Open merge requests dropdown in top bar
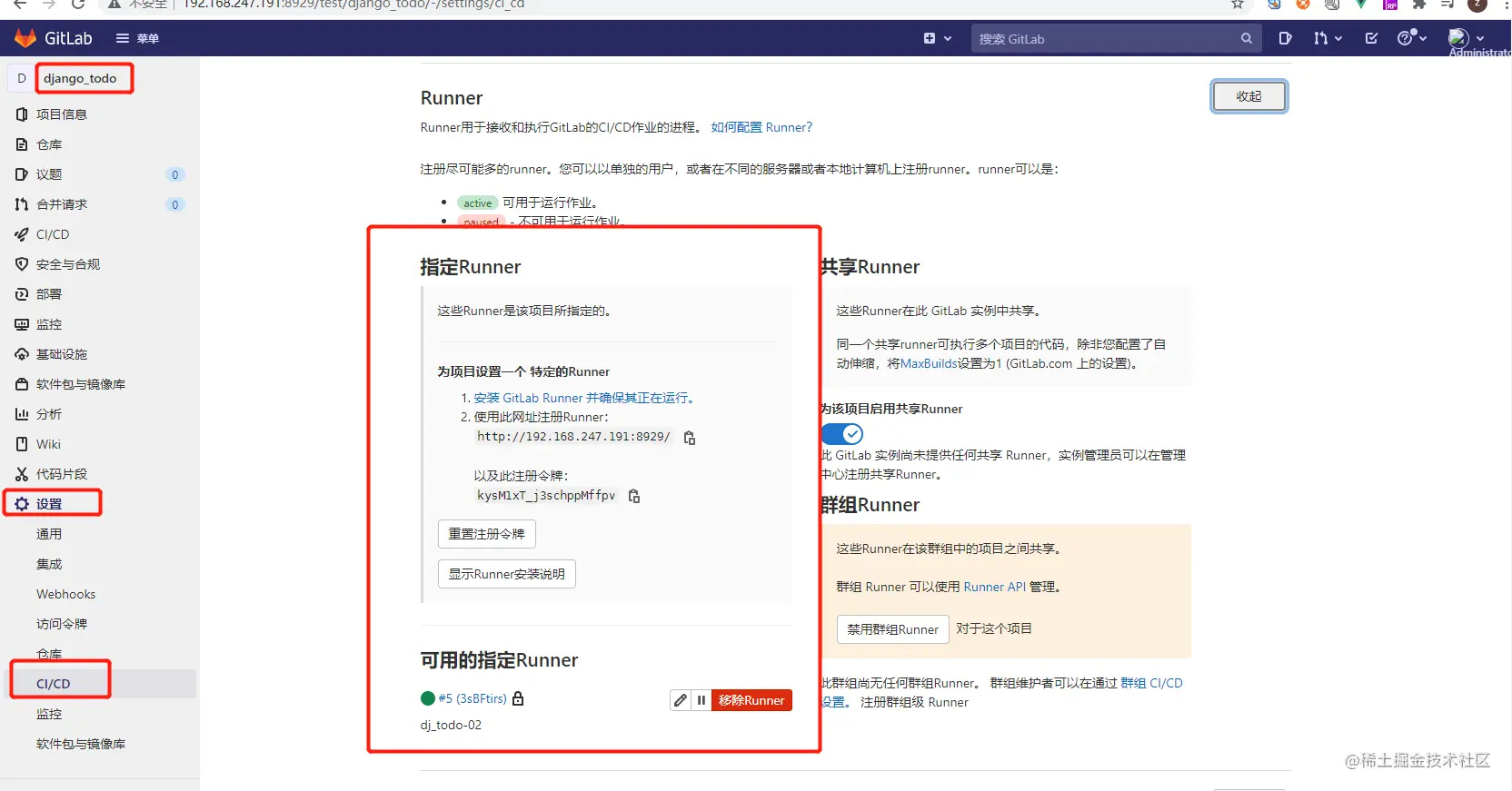The image size is (1512, 791). point(1327,38)
